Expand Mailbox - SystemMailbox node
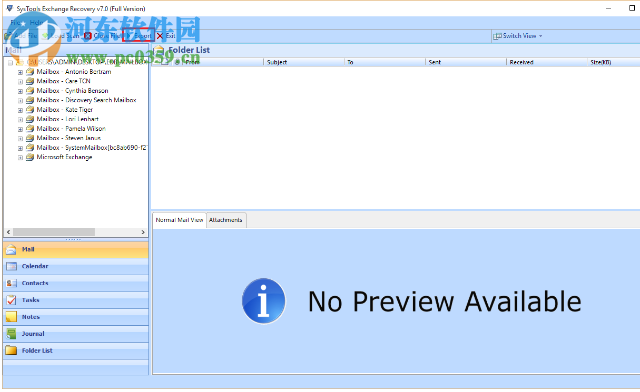640x392 pixels. pyautogui.click(x=20, y=148)
